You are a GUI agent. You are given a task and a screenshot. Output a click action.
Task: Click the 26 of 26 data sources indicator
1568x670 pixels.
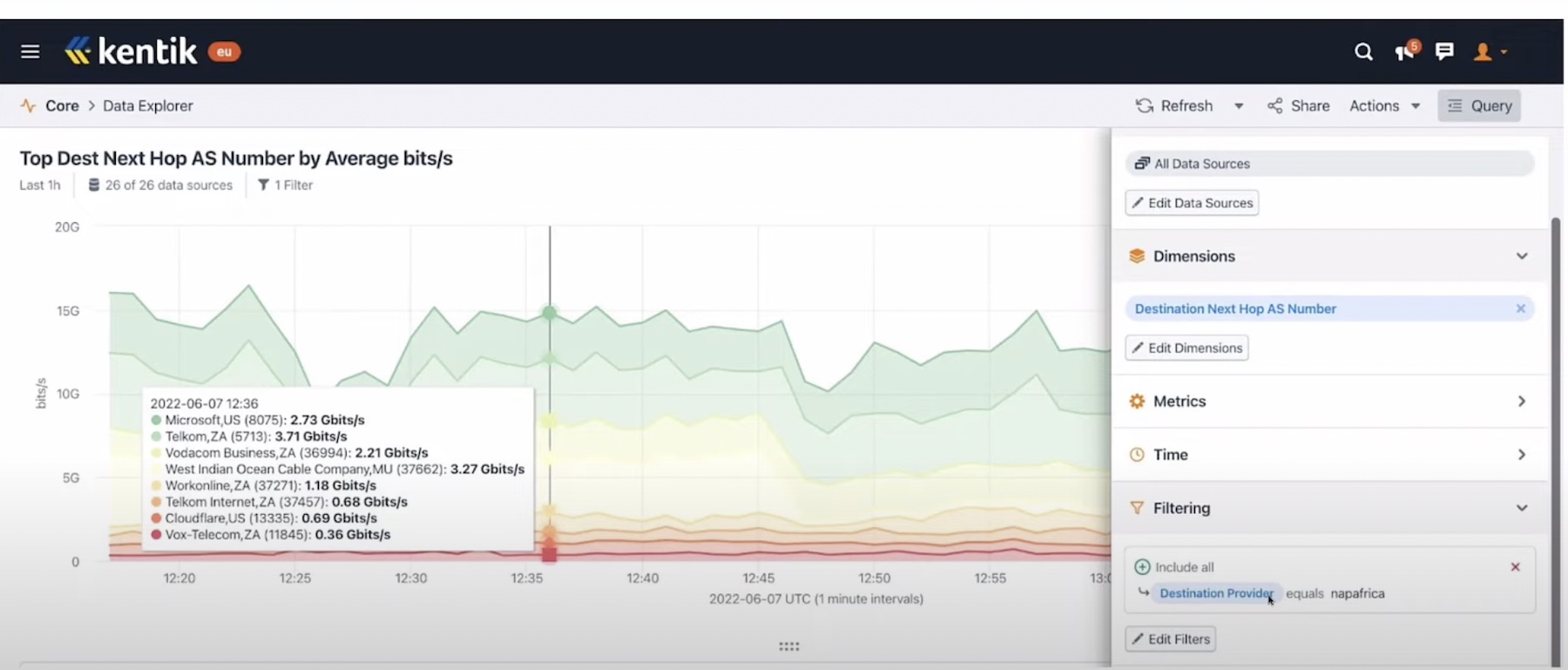pos(160,185)
